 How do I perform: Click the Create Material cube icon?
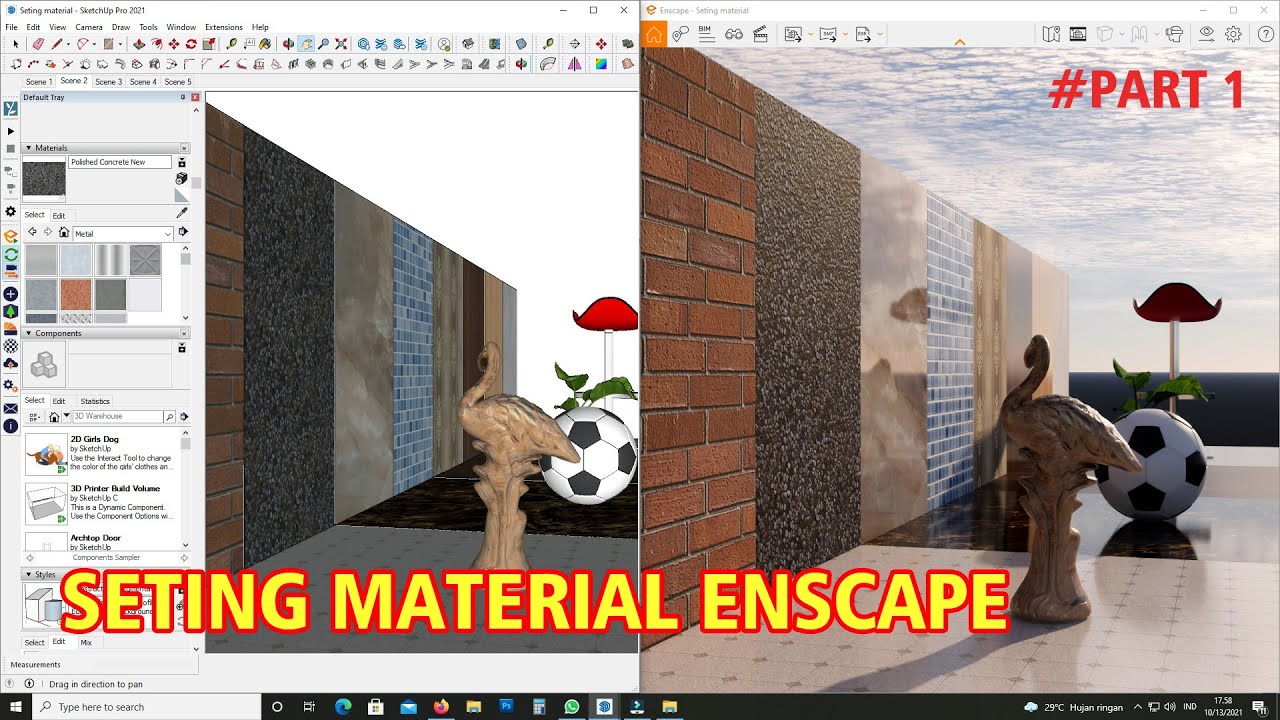click(181, 178)
